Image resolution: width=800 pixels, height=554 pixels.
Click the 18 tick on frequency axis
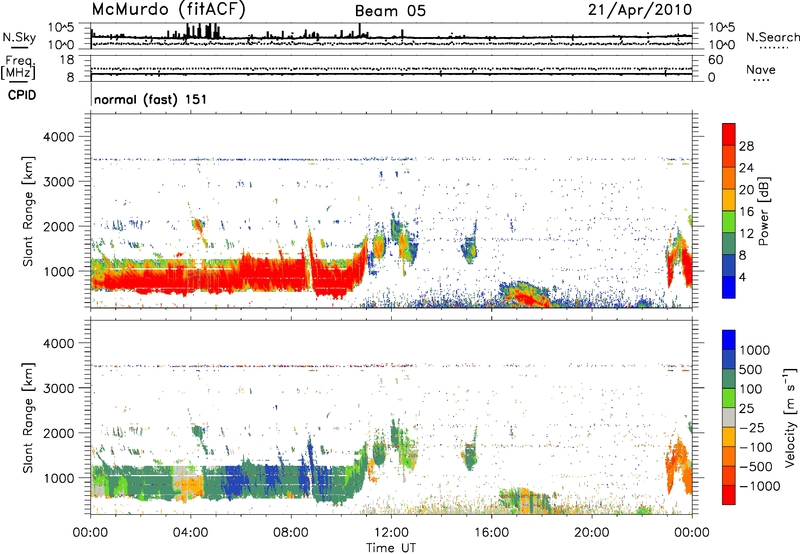pyautogui.click(x=67, y=60)
